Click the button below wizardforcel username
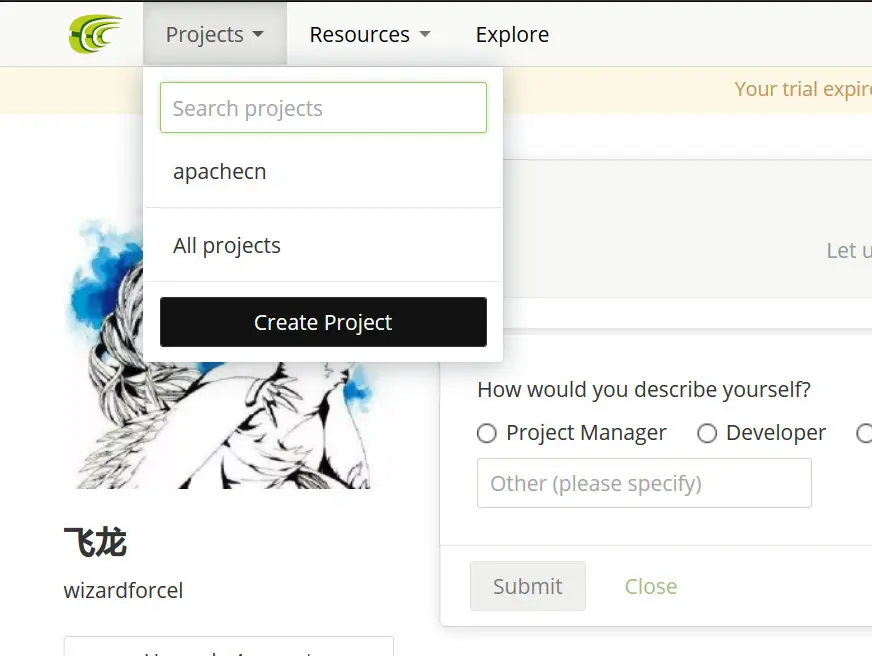Viewport: 872px width, 656px height. coord(229,647)
